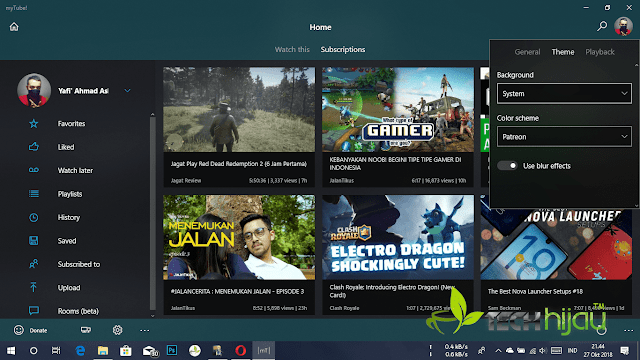Open Favorites star icon in sidebar
This screenshot has width=640, height=360.
[x=33, y=123]
